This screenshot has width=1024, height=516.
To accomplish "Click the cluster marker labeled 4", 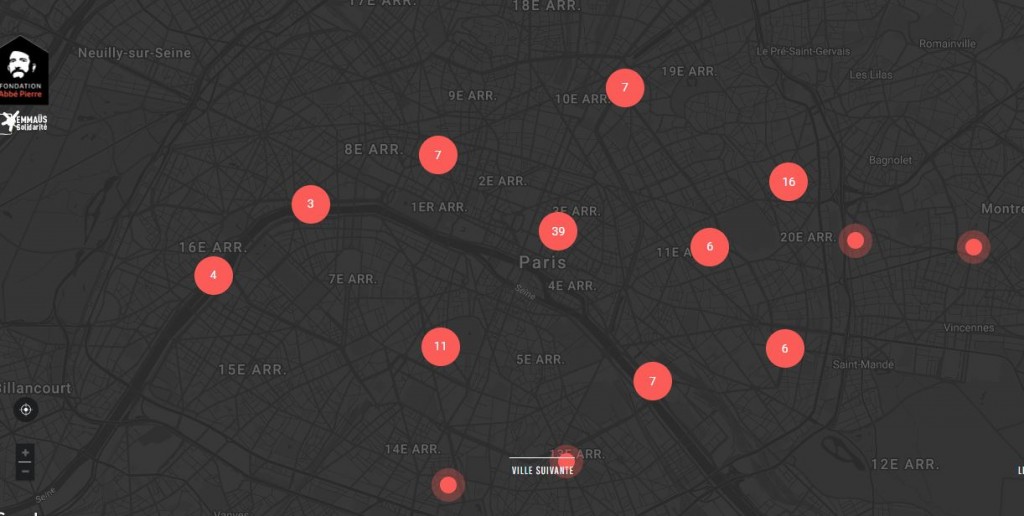I will 213,275.
